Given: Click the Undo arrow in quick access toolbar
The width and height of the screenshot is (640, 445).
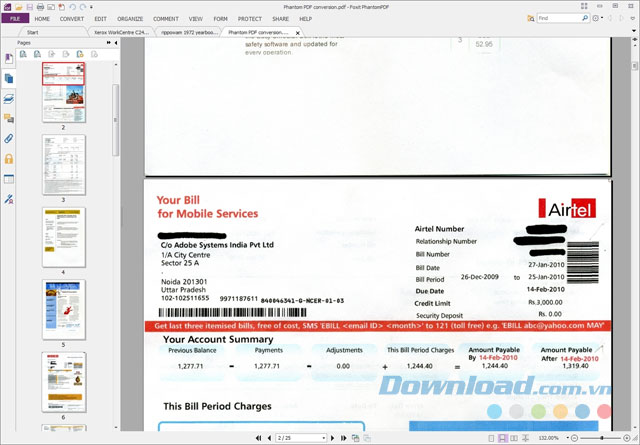Looking at the screenshot, I should (x=73, y=7).
